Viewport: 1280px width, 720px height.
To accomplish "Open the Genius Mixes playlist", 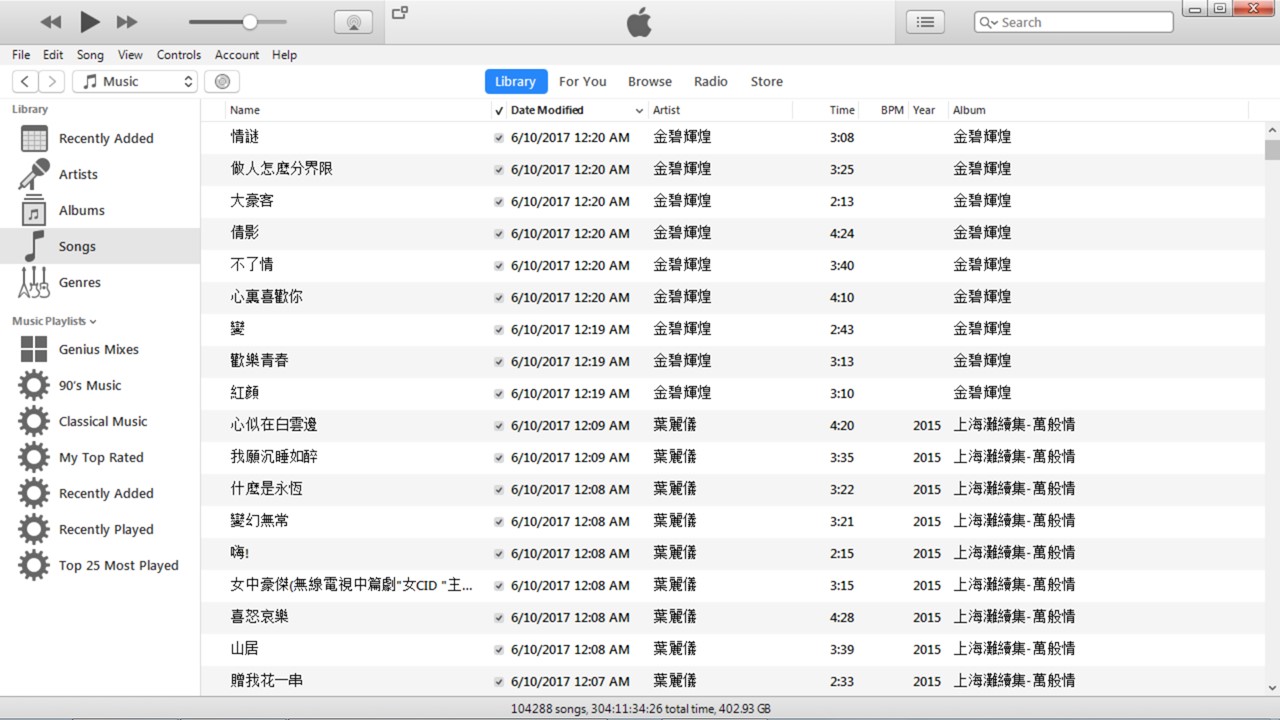I will click(100, 350).
